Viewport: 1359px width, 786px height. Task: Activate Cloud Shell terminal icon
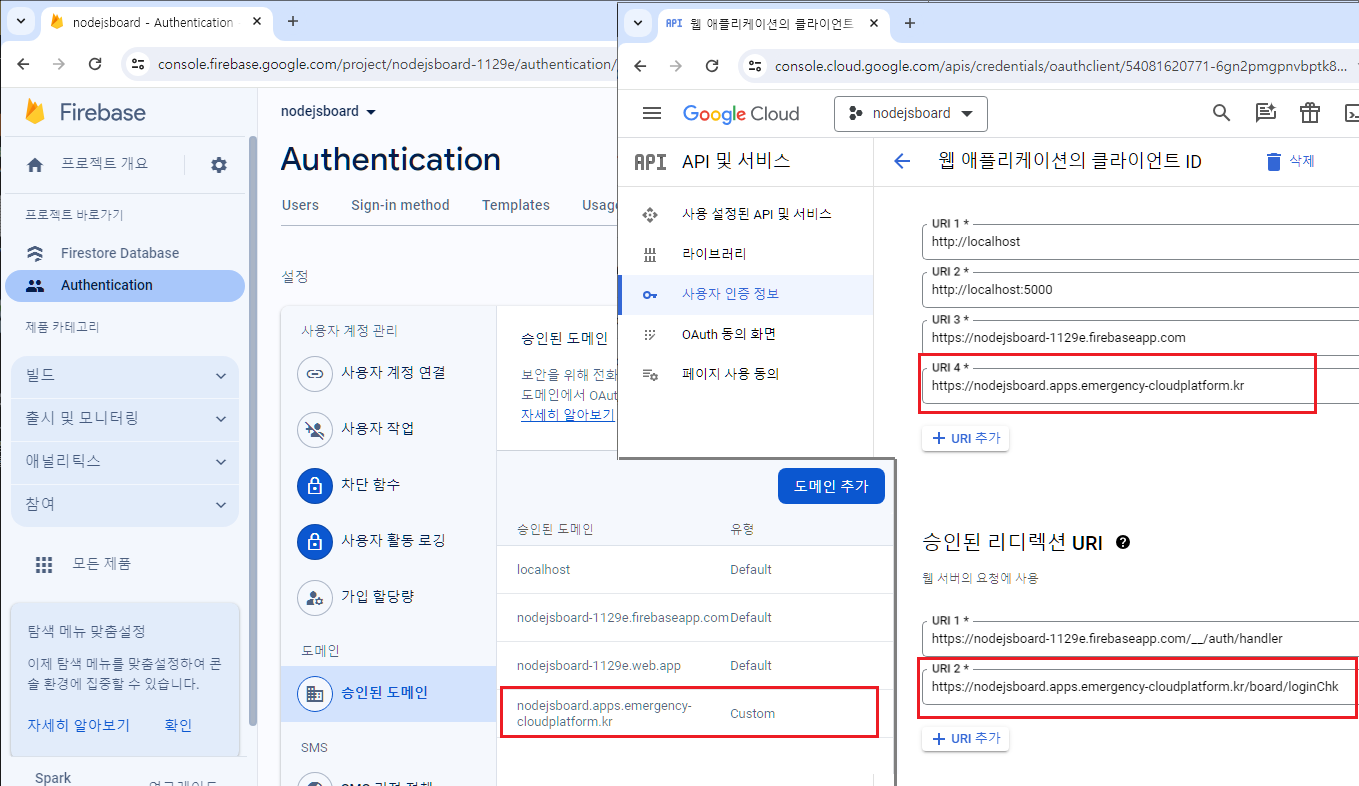point(1350,113)
